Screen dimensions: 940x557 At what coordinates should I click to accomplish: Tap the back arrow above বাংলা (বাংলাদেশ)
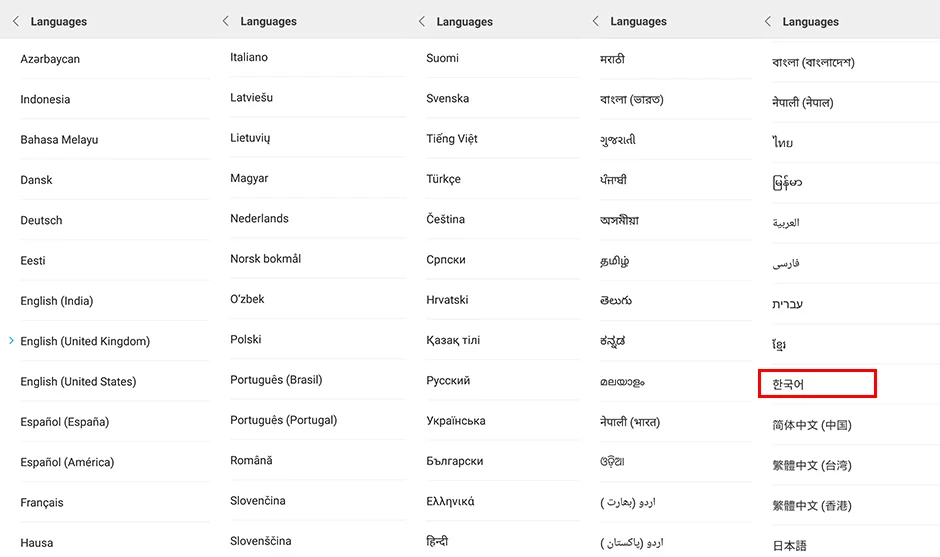point(767,22)
